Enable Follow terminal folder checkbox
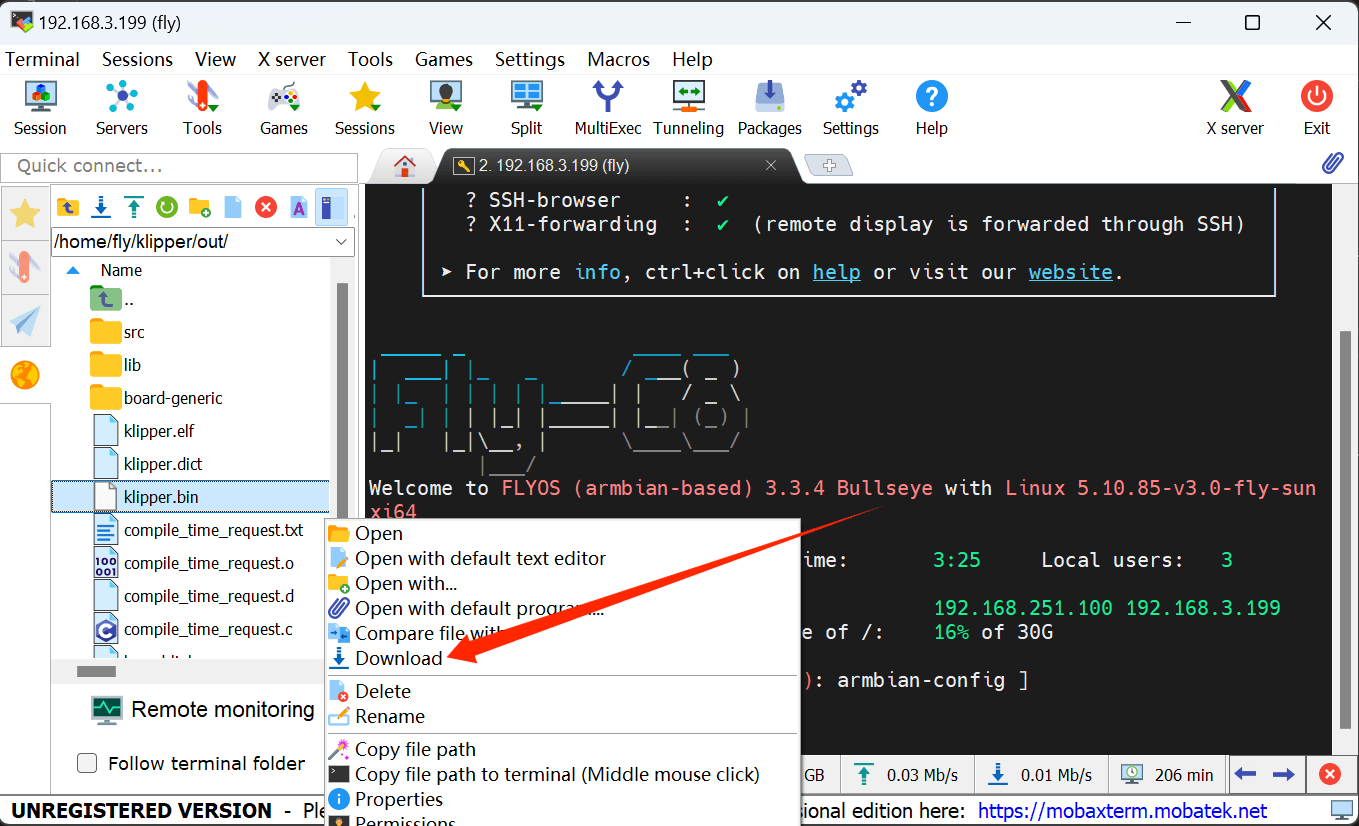 88,763
